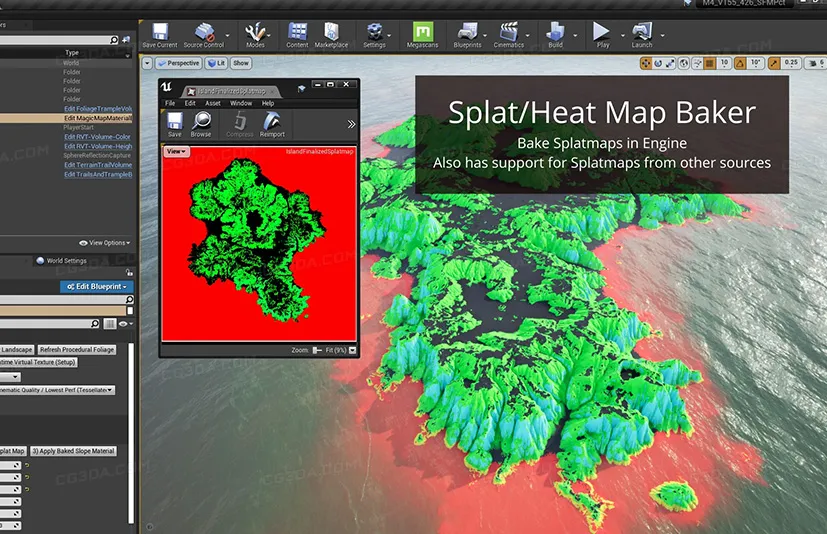827x534 pixels.
Task: Adjust the Zoom slider in texture editor
Action: pyautogui.click(x=317, y=350)
